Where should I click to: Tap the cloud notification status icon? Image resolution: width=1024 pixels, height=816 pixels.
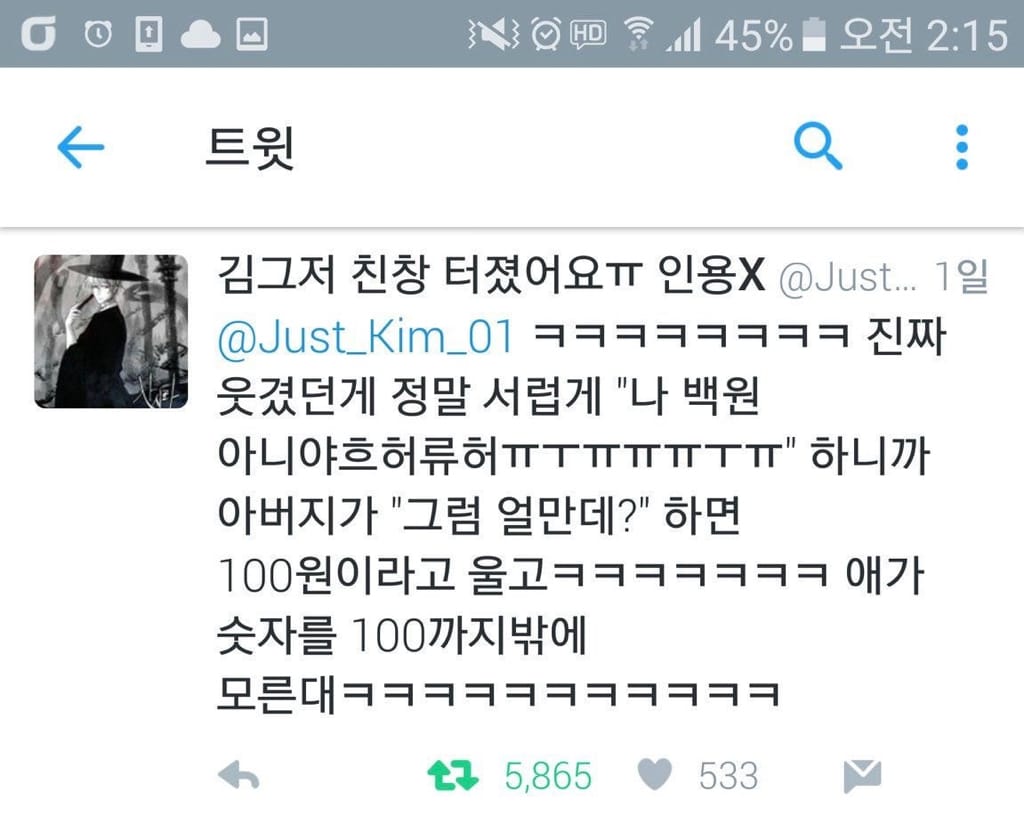click(200, 35)
